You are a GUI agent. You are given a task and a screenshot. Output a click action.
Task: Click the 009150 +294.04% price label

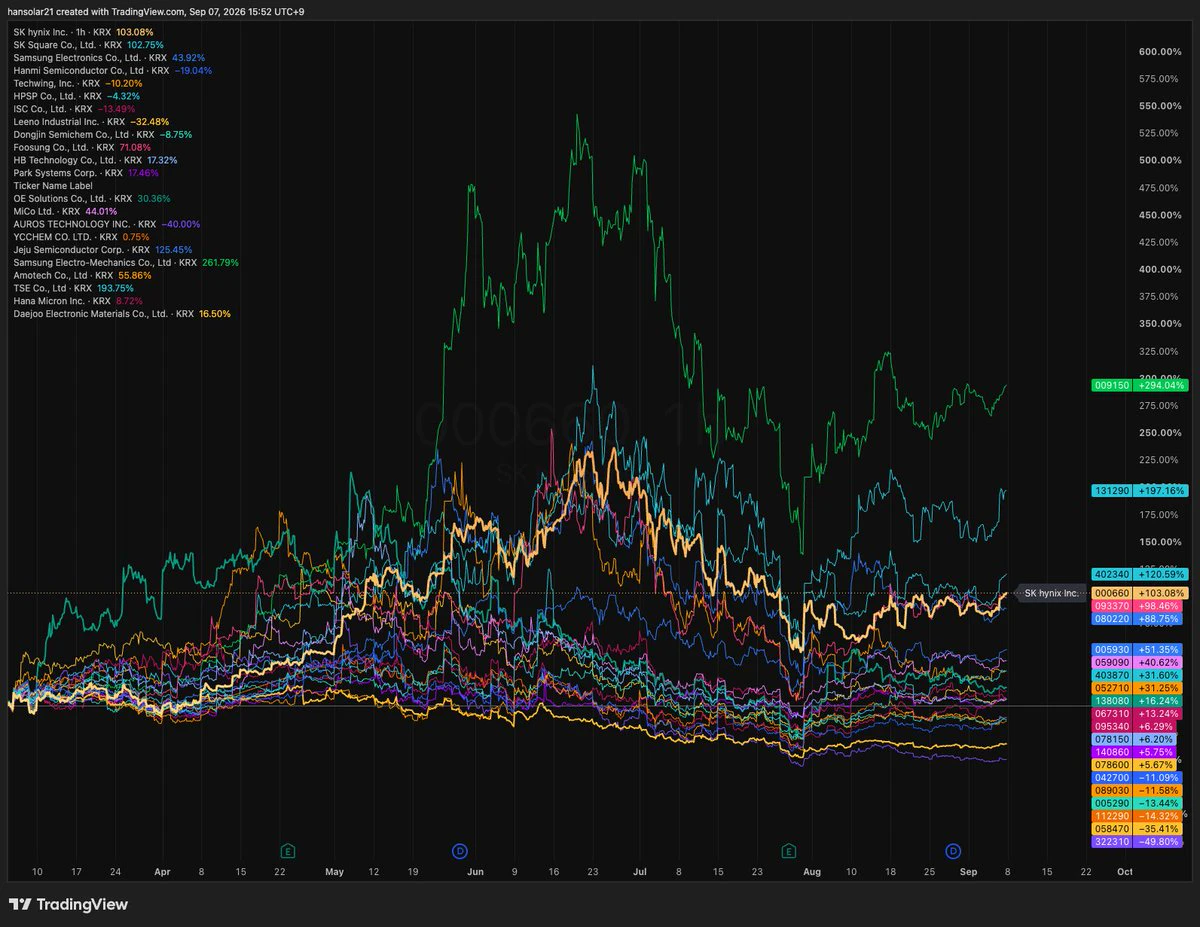coord(1139,385)
